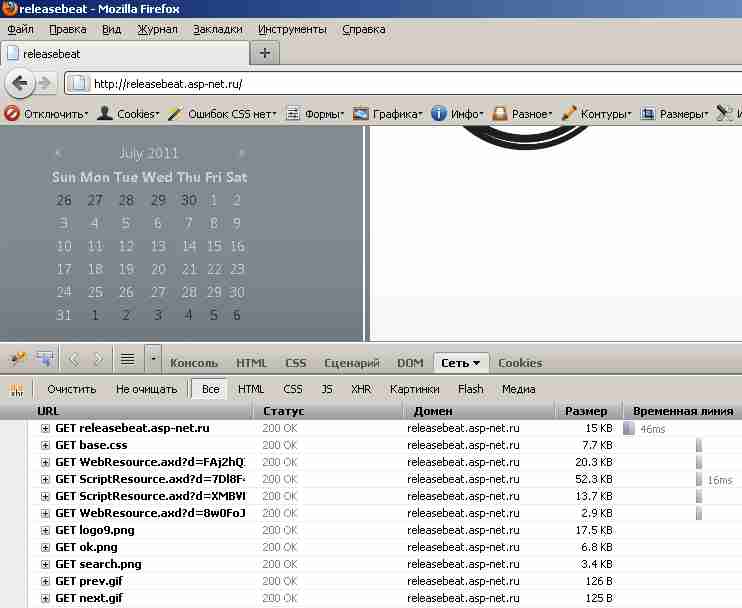Select July 21 in the calendar

click(189, 269)
